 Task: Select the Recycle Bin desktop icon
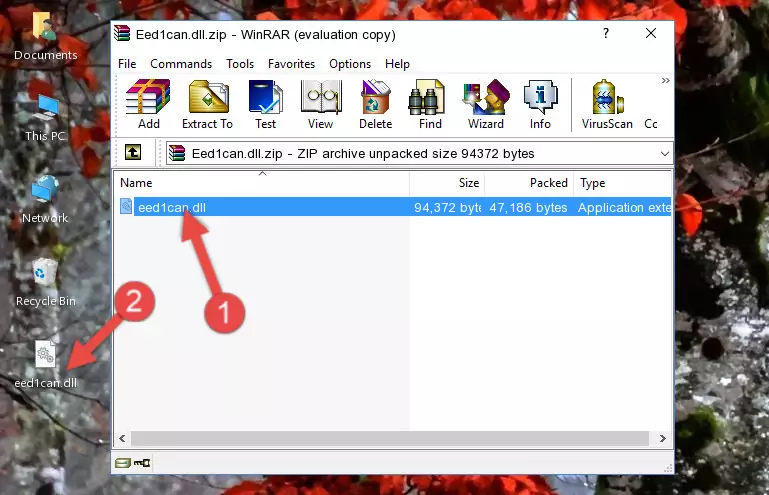point(45,283)
